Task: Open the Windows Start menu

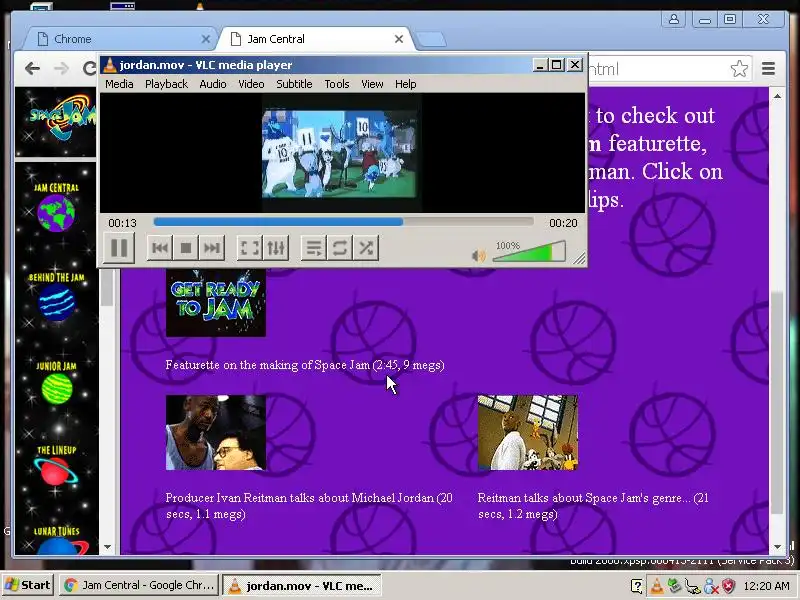Action: coord(28,585)
